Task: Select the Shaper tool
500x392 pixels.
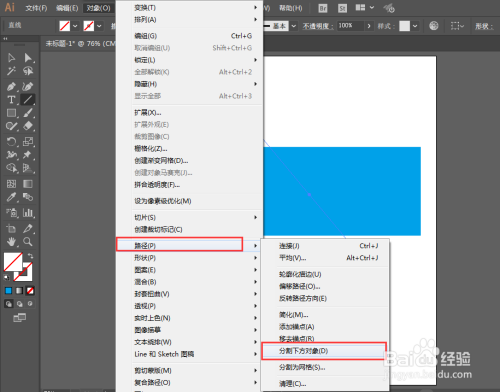Action: pyautogui.click(x=12, y=126)
